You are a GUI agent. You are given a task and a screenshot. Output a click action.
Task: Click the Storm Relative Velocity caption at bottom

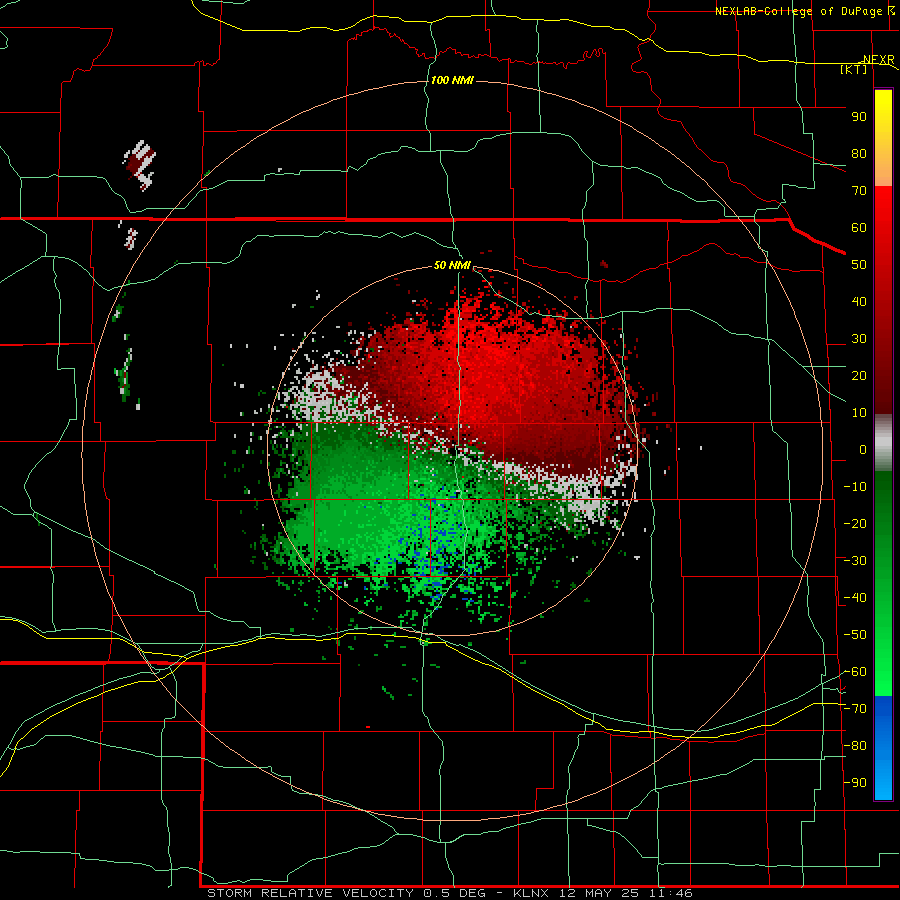pyautogui.click(x=449, y=893)
